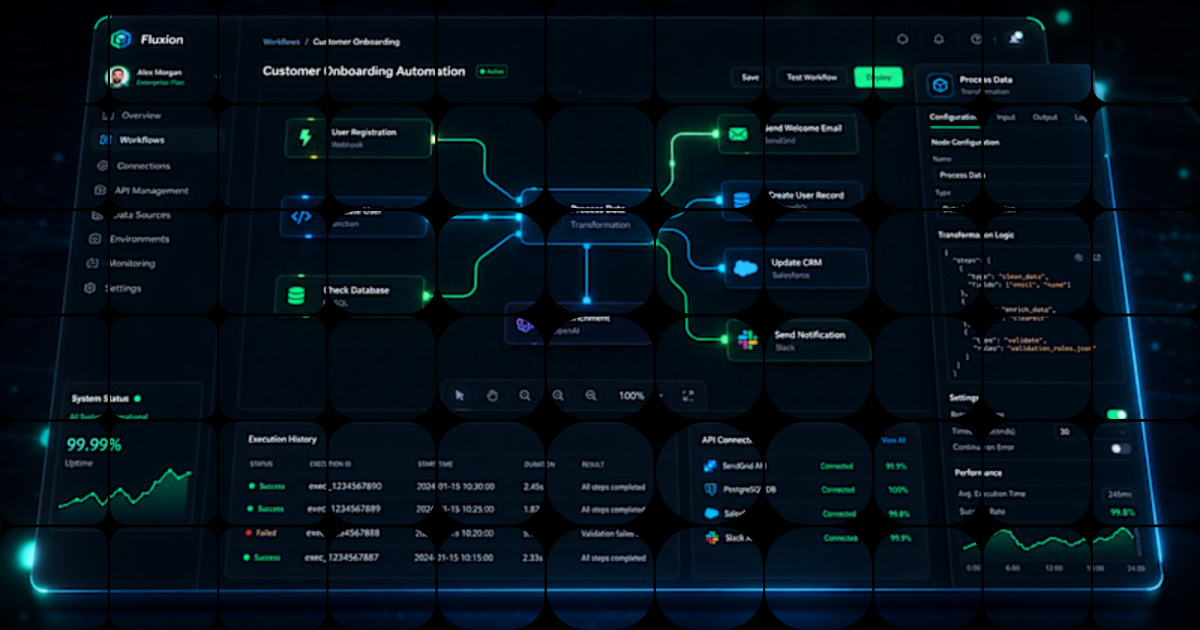
Task: Select the Process Data Transformation node
Action: 587,218
